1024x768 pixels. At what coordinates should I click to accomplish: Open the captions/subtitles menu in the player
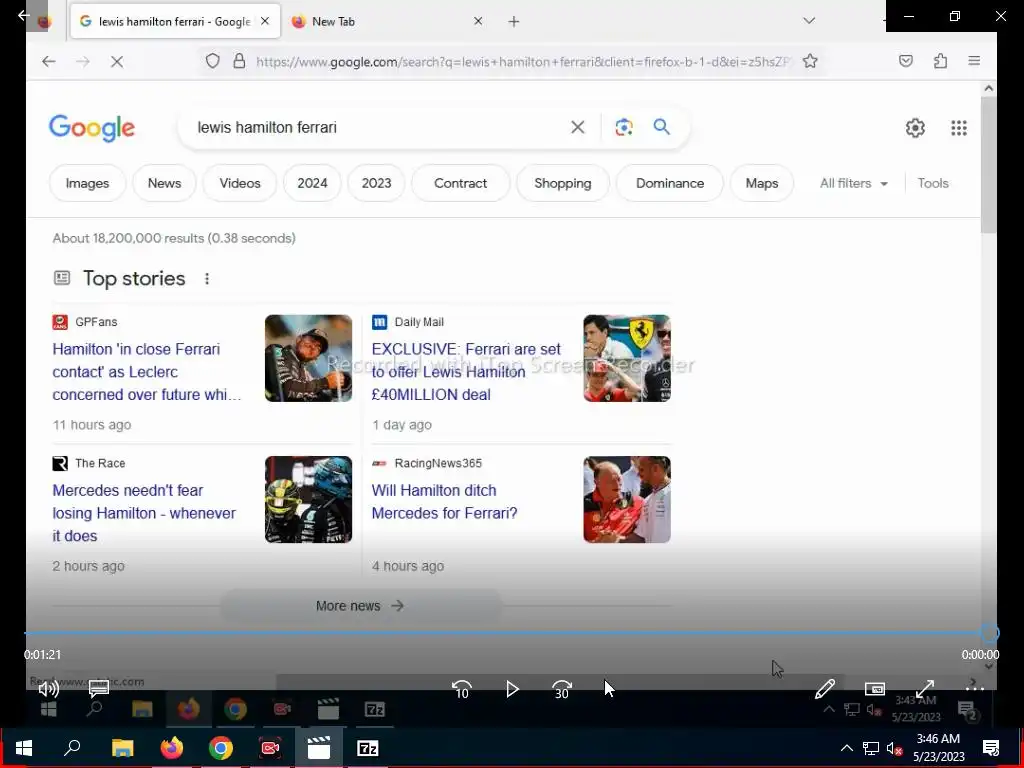pyautogui.click(x=99, y=688)
